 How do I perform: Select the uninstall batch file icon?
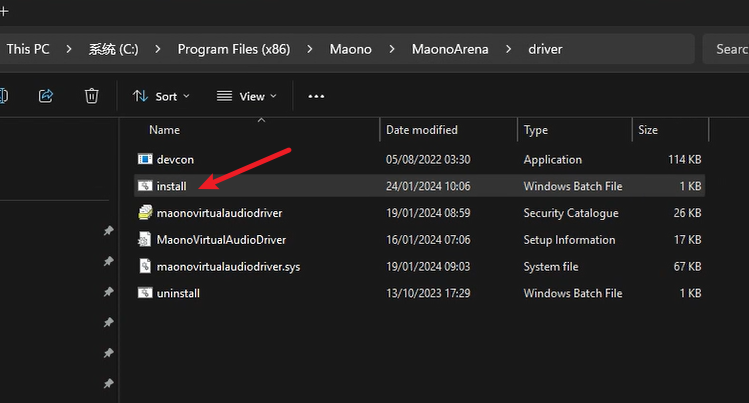click(x=144, y=294)
